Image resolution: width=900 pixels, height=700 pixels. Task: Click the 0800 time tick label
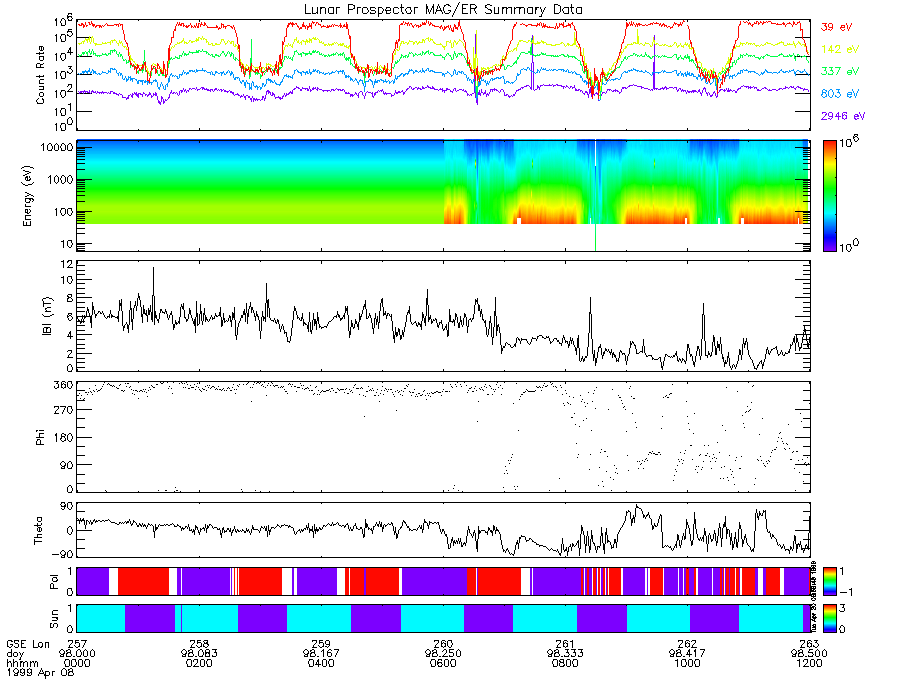pyautogui.click(x=565, y=663)
